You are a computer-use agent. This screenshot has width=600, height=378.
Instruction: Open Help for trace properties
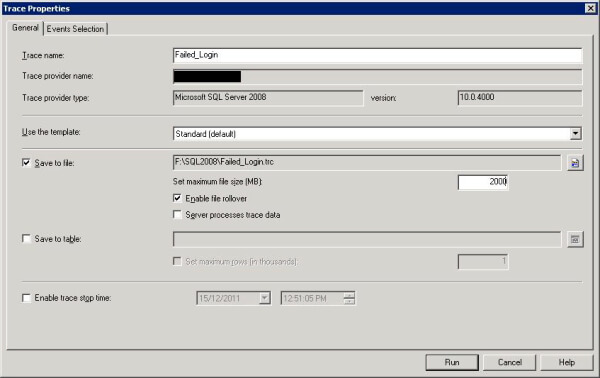(566, 362)
